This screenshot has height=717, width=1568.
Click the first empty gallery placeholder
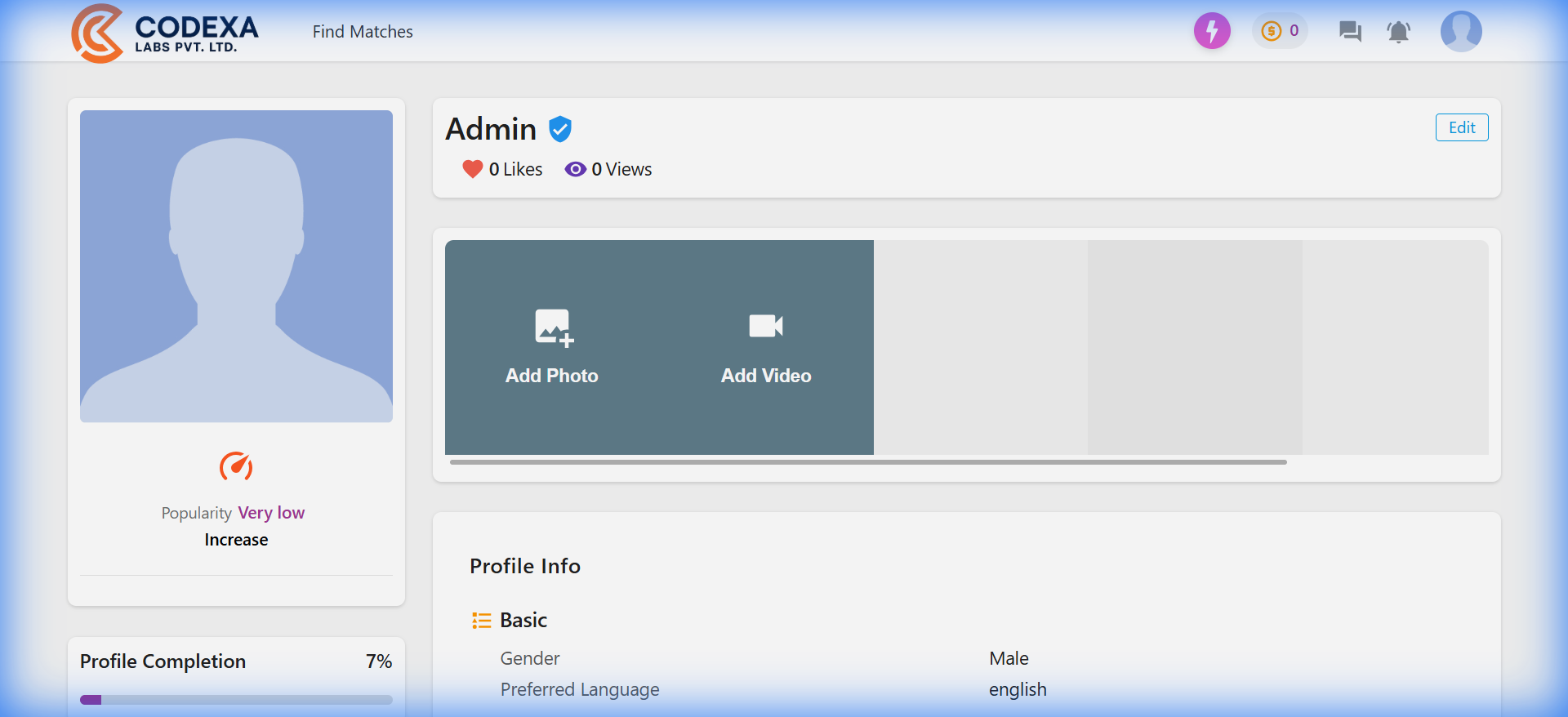coord(980,347)
